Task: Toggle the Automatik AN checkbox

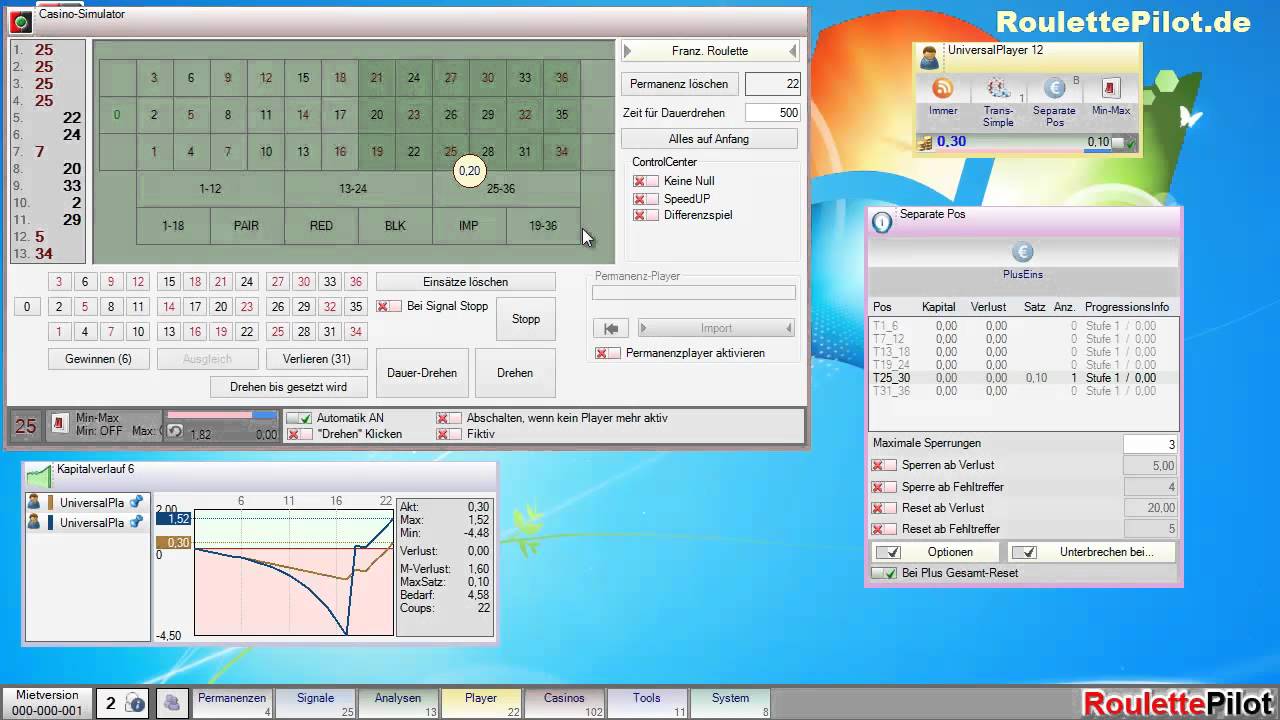Action: [x=299, y=418]
